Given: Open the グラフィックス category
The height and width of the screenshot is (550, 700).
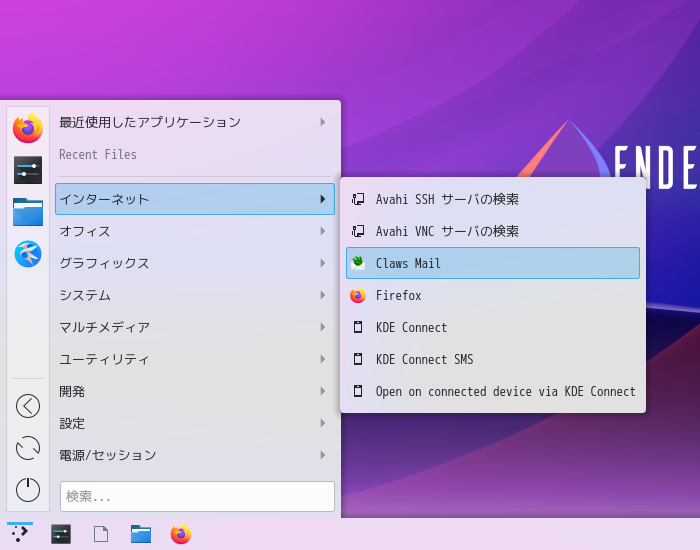Looking at the screenshot, I should click(x=195, y=263).
